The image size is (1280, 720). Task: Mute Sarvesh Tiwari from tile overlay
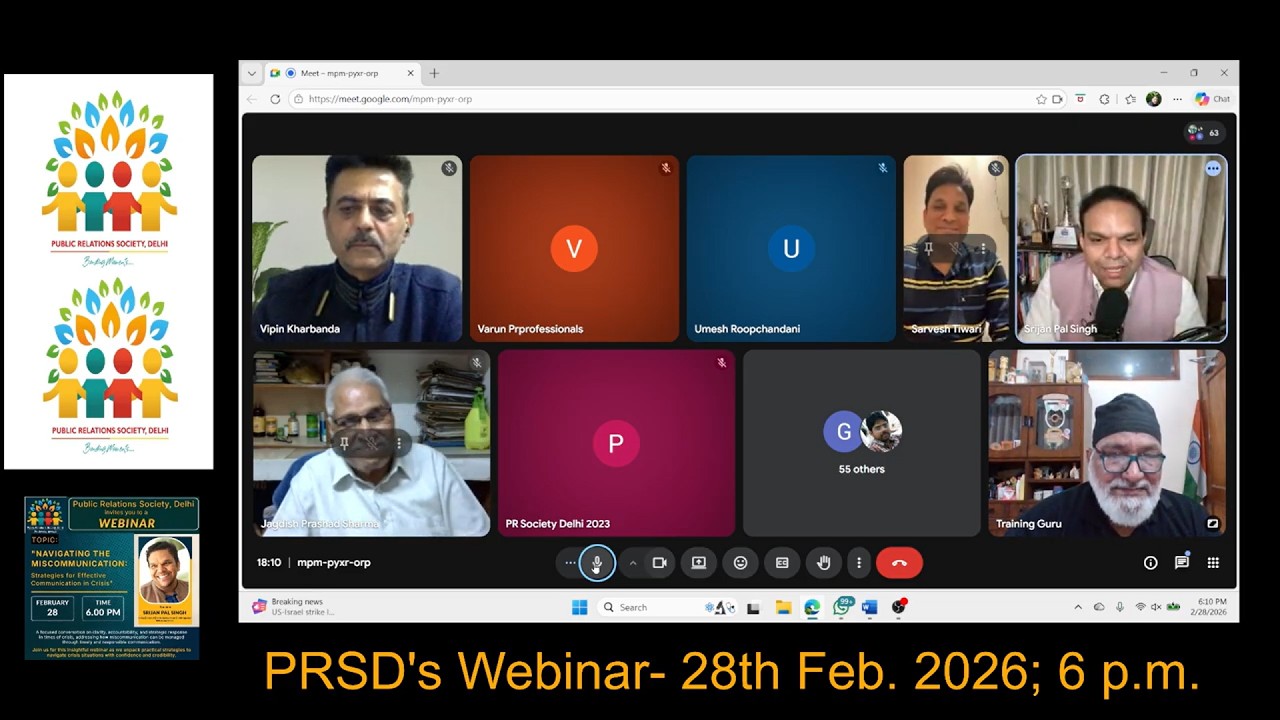pos(956,248)
